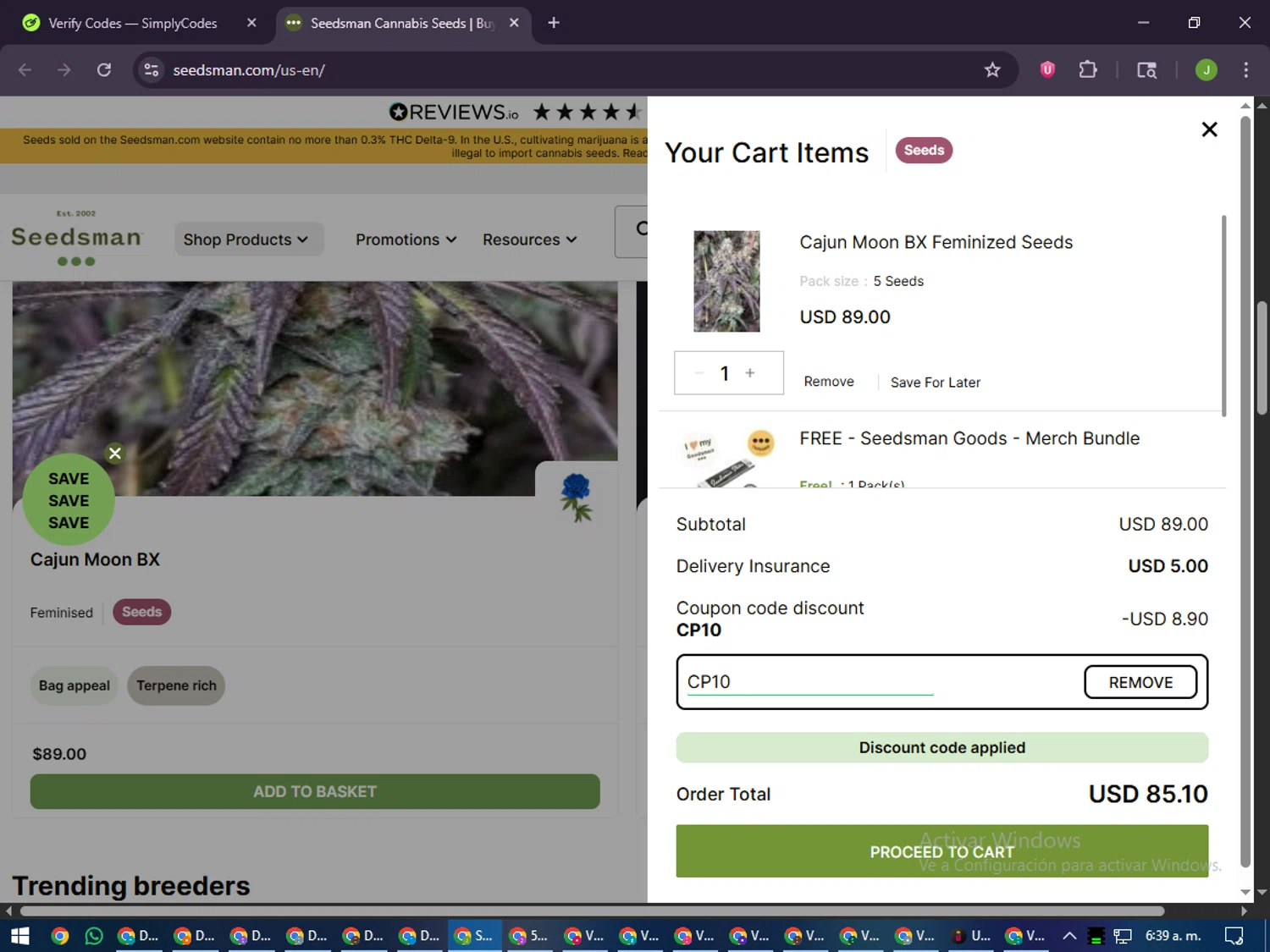Image resolution: width=1270 pixels, height=952 pixels.
Task: View site information icon in address bar
Action: point(152,70)
